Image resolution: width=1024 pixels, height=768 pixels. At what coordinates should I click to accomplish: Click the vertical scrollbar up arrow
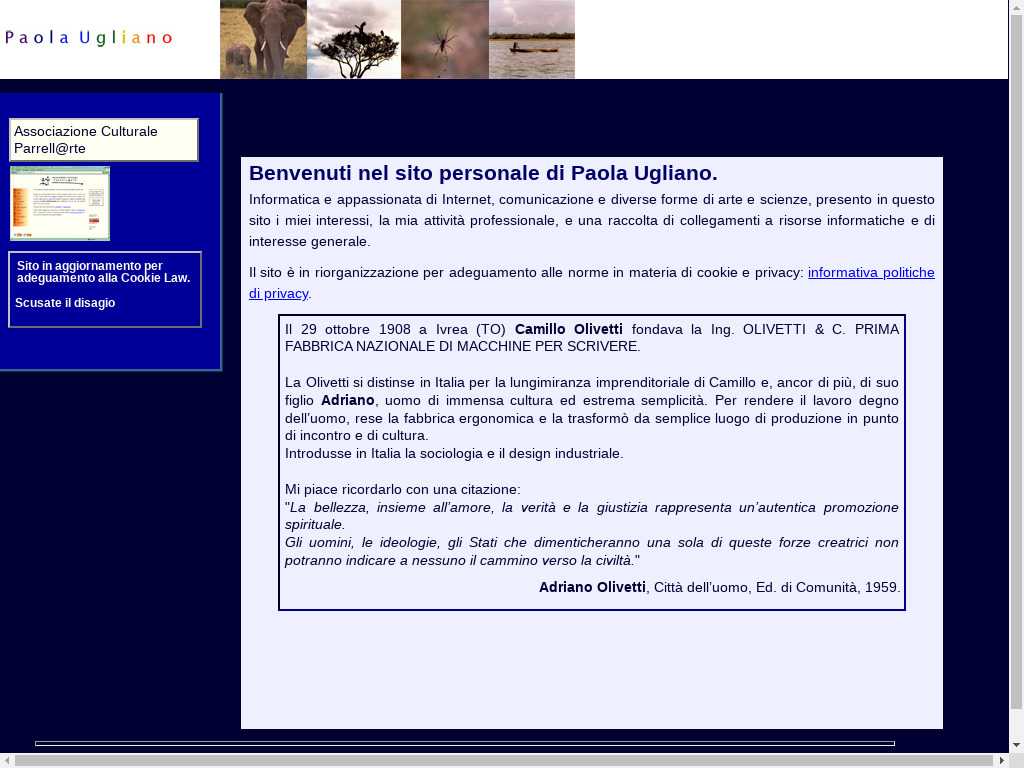pyautogui.click(x=1016, y=8)
